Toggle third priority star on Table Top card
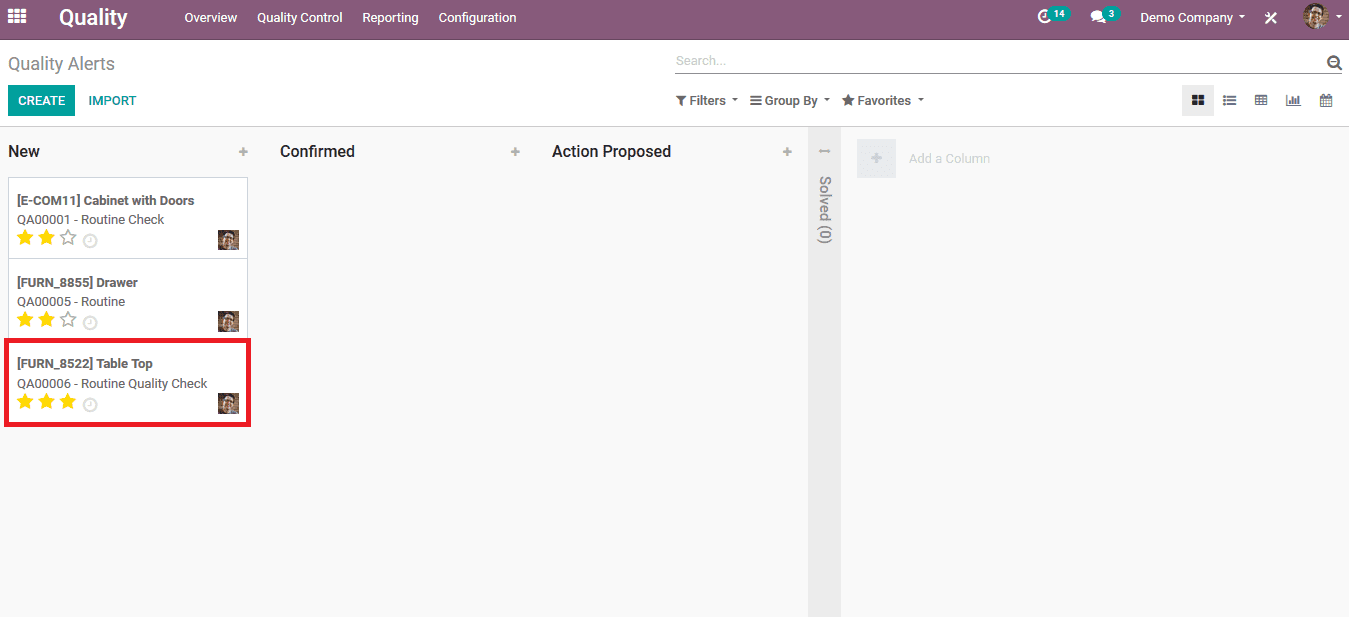The width and height of the screenshot is (1349, 617). (x=67, y=402)
